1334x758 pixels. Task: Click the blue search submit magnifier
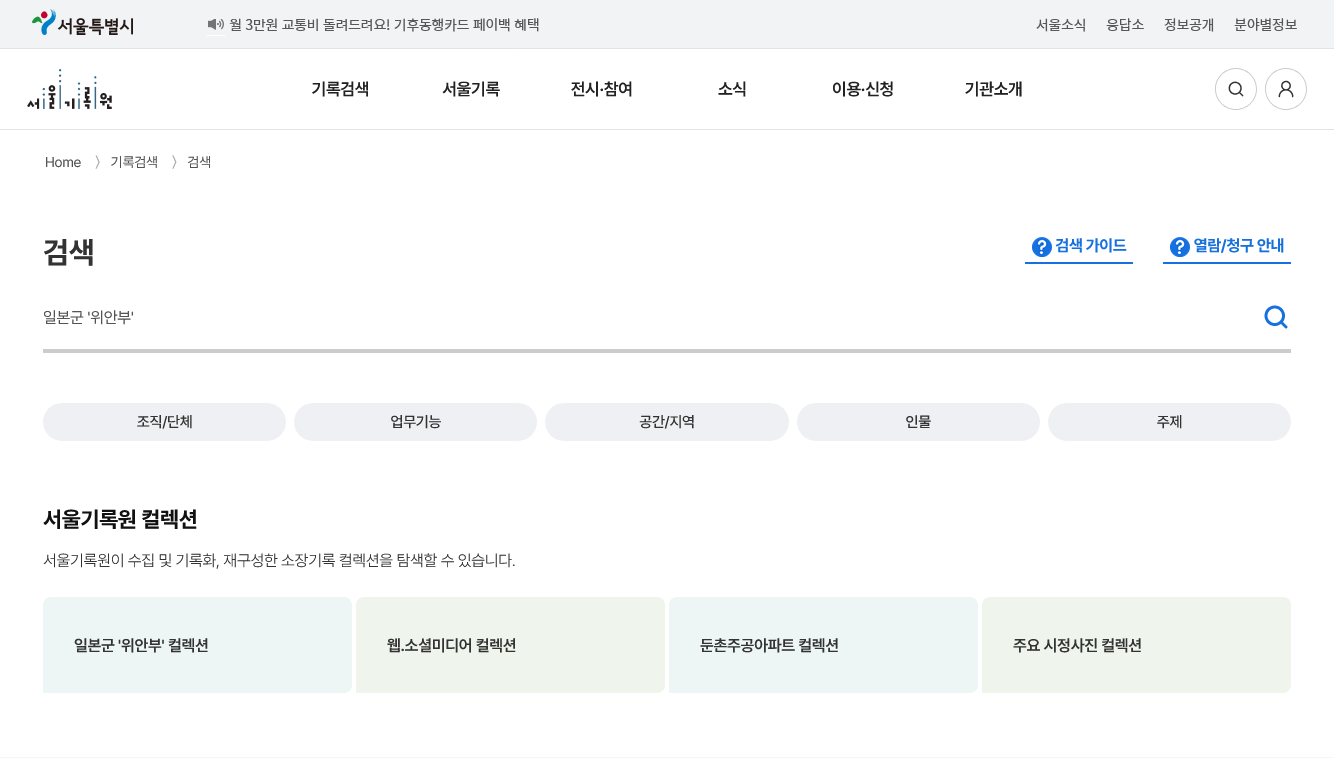tap(1275, 317)
